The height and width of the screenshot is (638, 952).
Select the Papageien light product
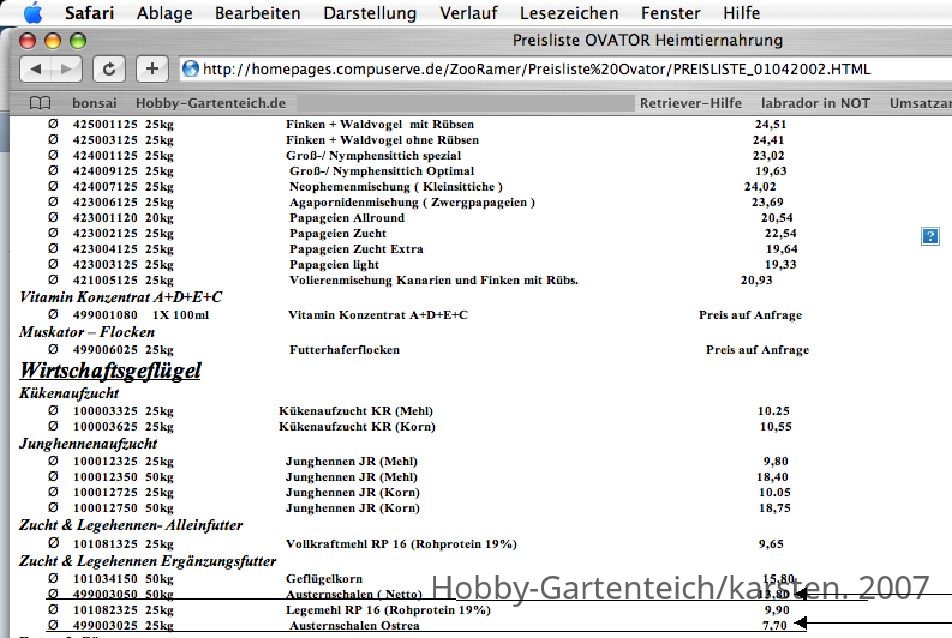(334, 265)
